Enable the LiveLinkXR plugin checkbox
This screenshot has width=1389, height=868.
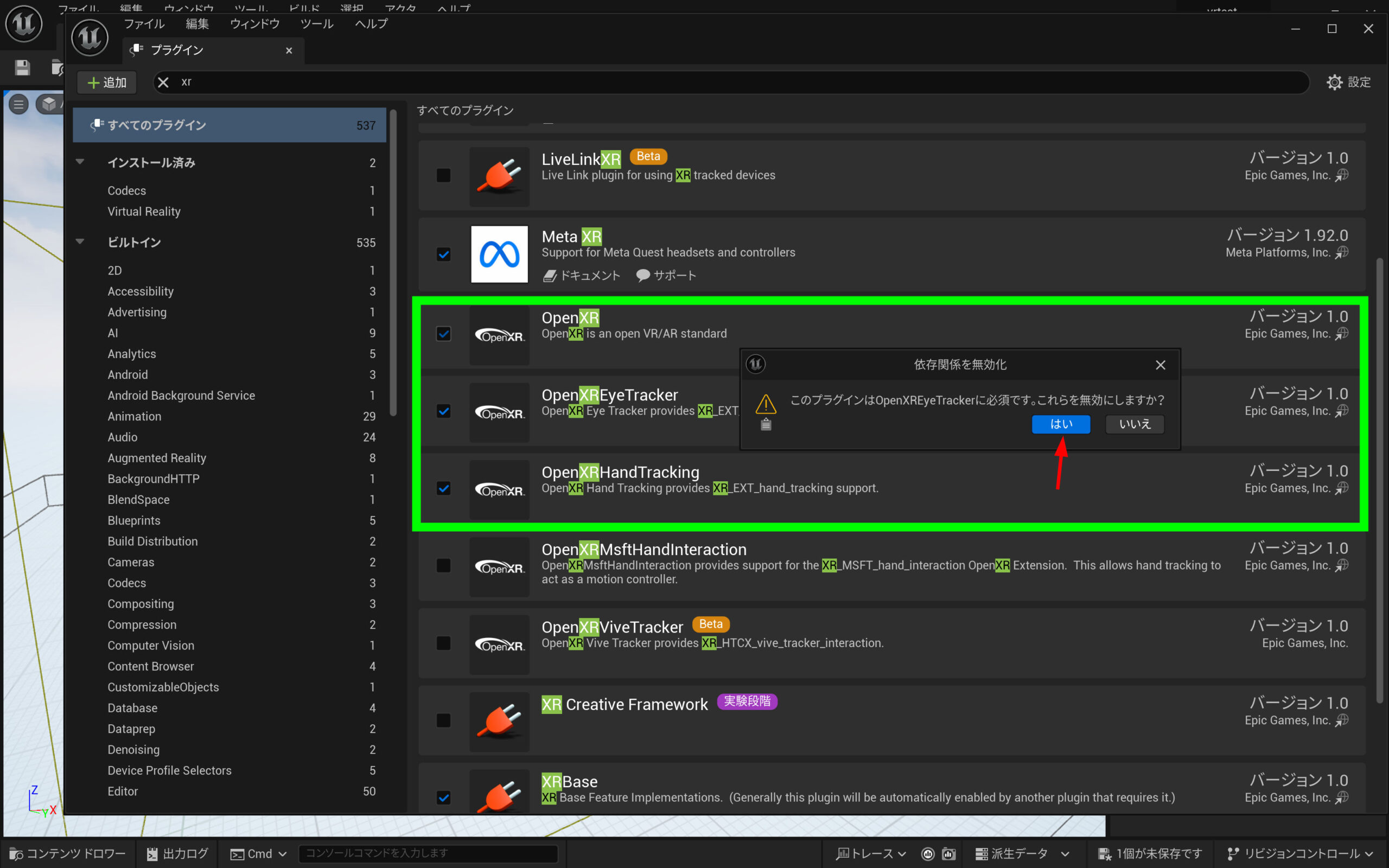pyautogui.click(x=443, y=175)
